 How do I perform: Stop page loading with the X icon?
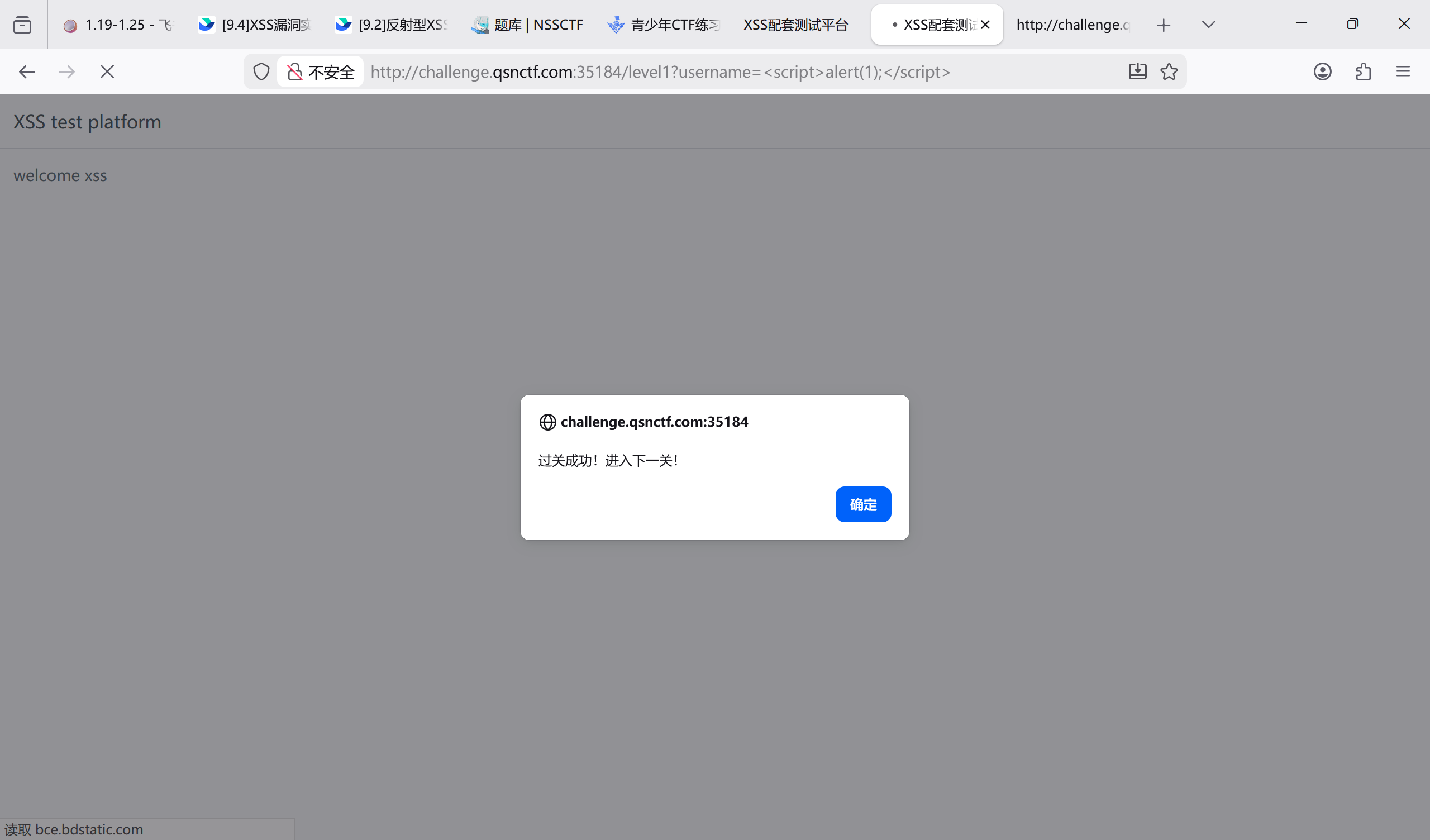[x=107, y=71]
